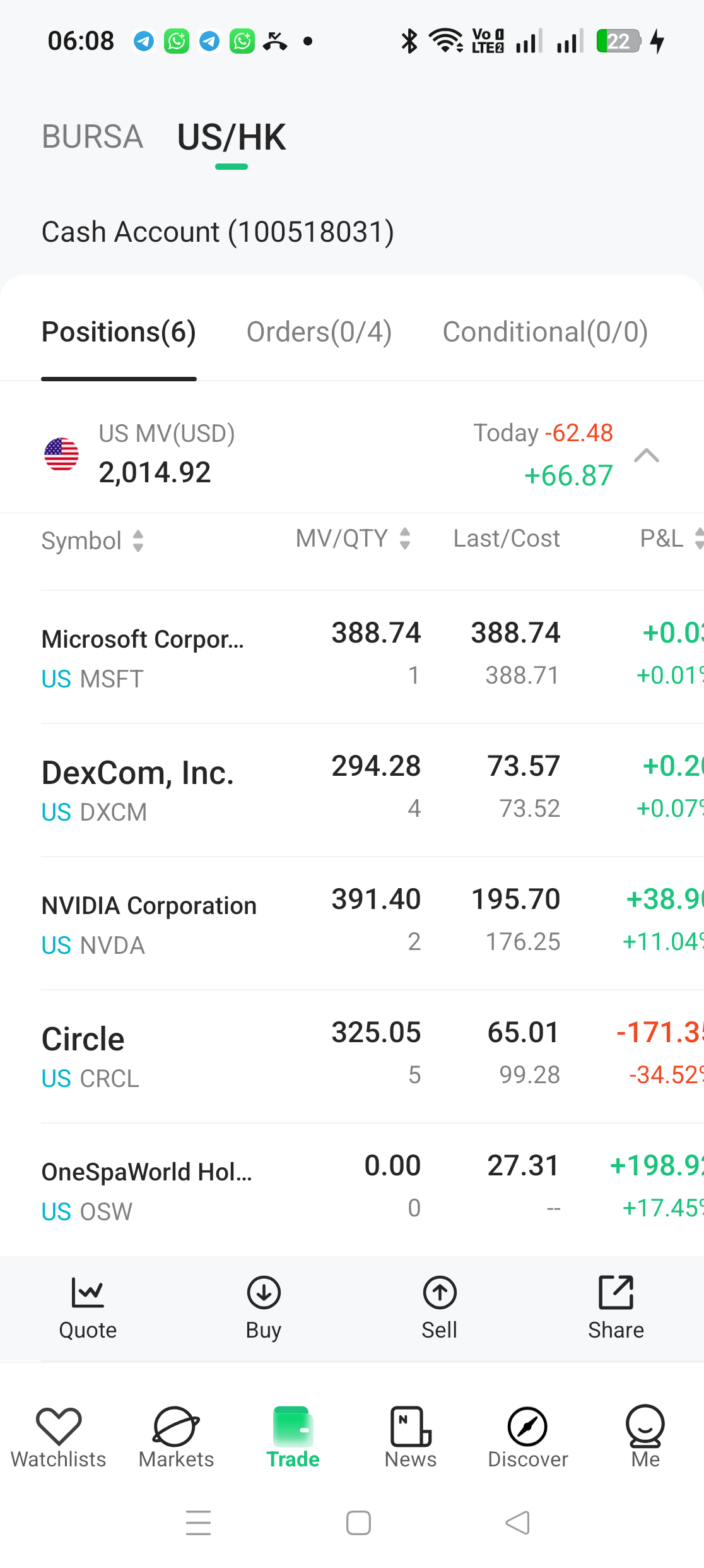
Task: Go to Markets planet icon
Action: [177, 1425]
